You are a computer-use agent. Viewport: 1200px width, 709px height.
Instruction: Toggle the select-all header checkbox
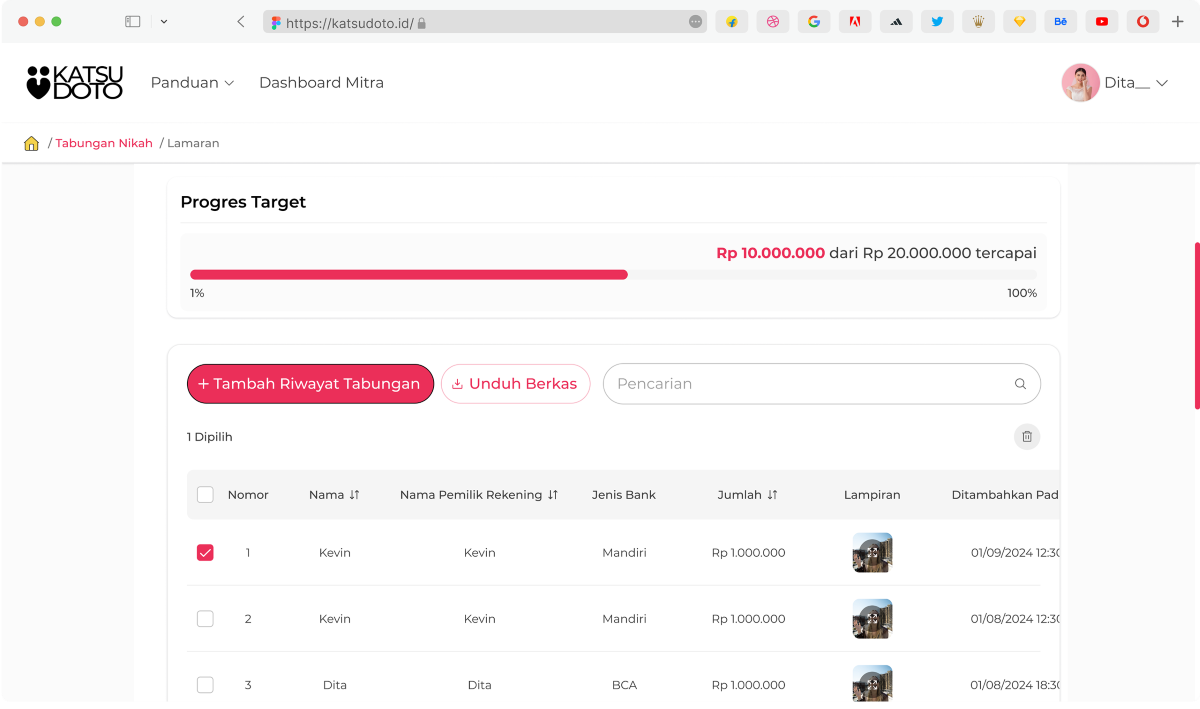click(205, 495)
